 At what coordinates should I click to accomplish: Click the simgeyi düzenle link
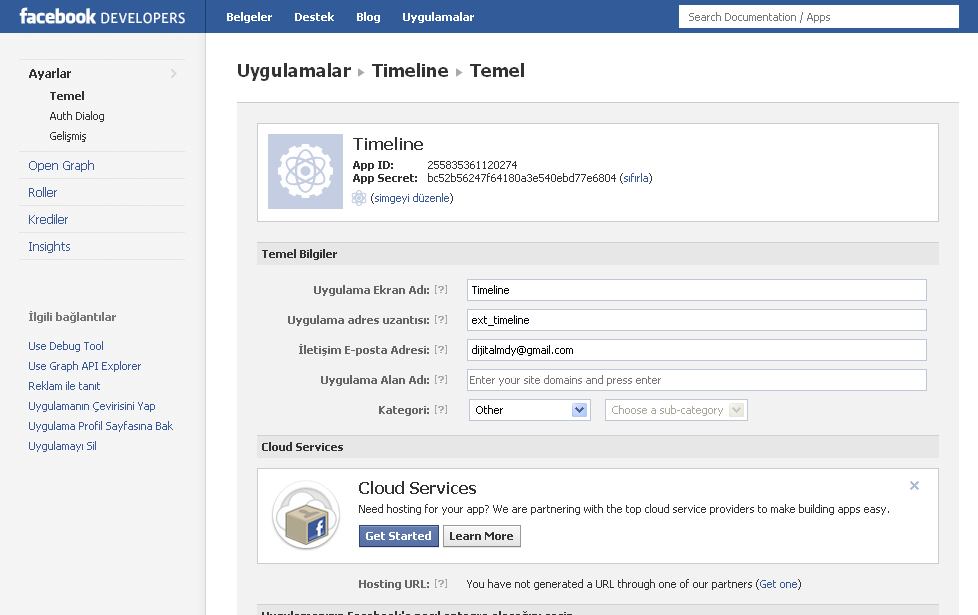tap(412, 198)
